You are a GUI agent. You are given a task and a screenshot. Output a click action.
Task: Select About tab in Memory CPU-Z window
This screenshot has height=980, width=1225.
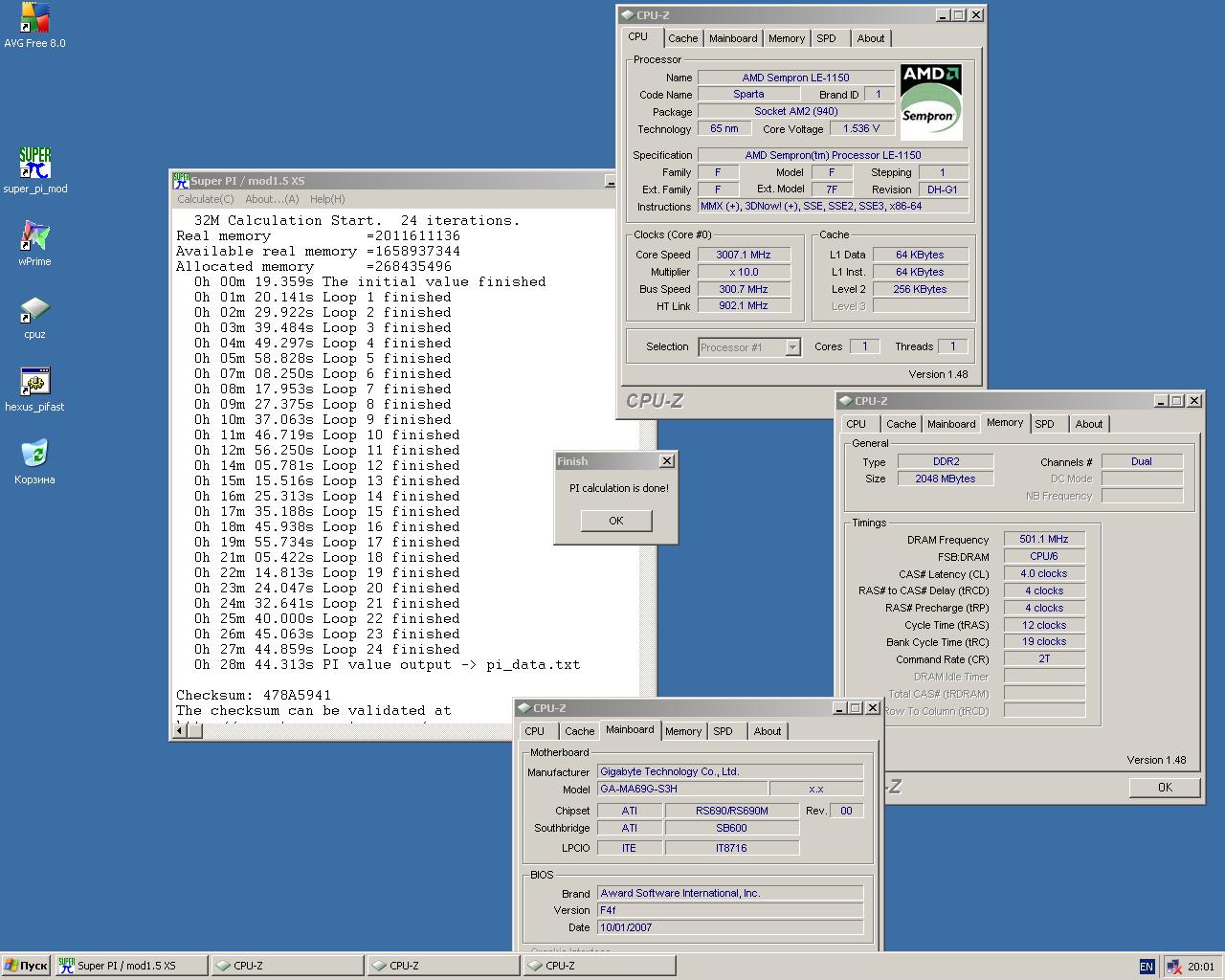(x=1089, y=424)
